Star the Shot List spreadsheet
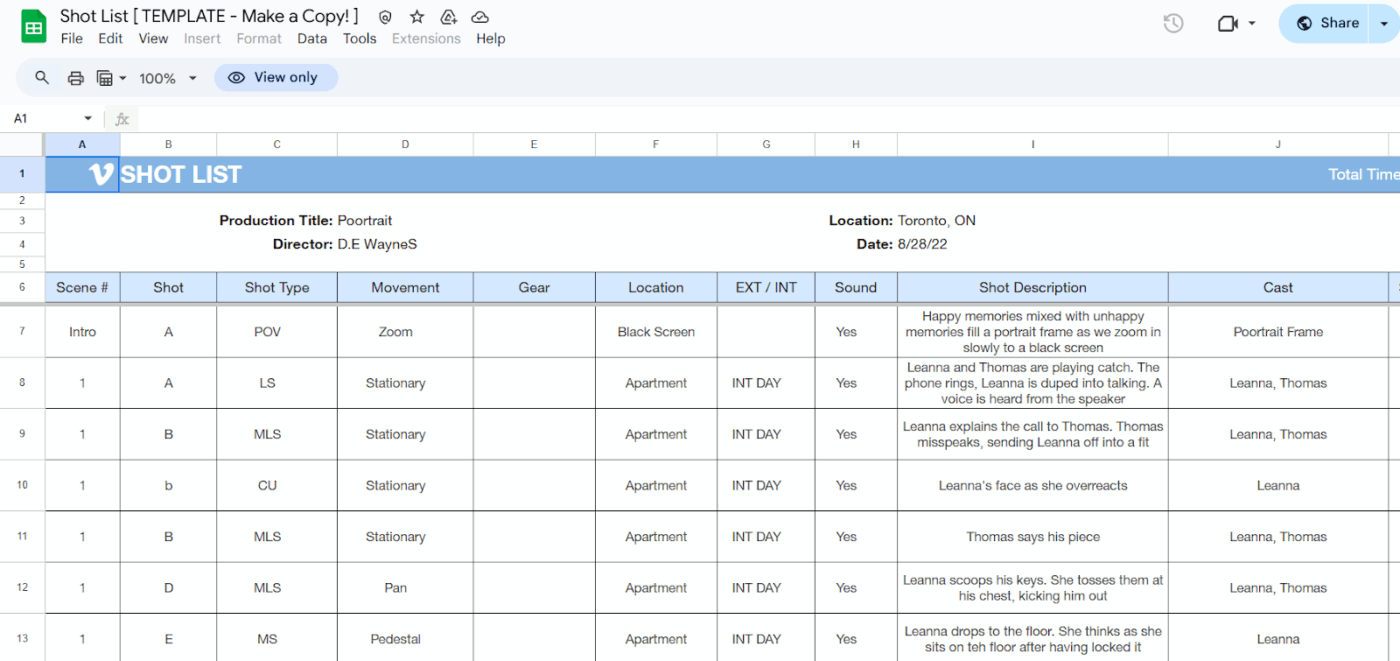The width and height of the screenshot is (1400, 661). pyautogui.click(x=415, y=16)
